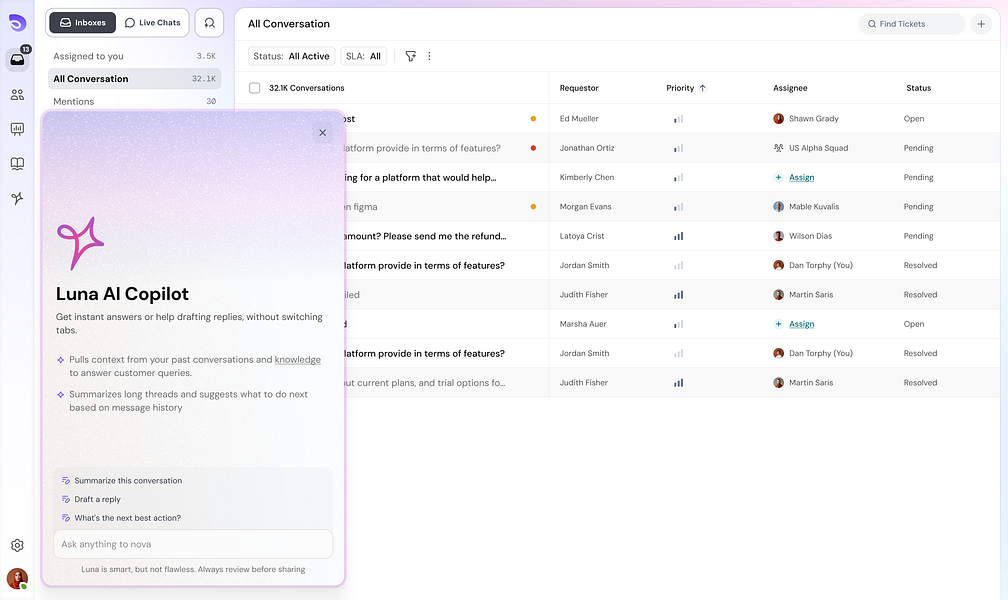1008x600 pixels.
Task: Click the Ask anything to nova input field
Action: 192,543
